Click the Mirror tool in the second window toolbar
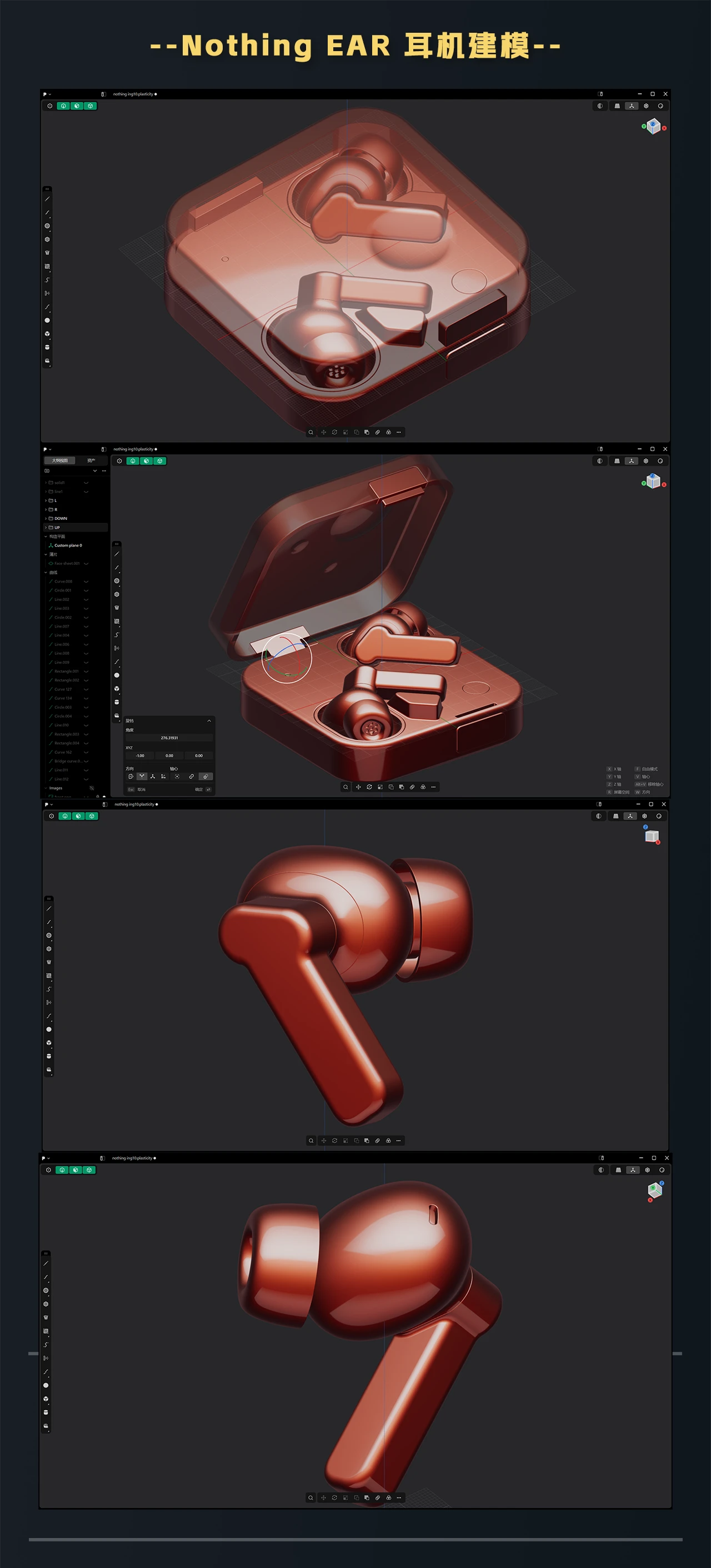 point(117,648)
